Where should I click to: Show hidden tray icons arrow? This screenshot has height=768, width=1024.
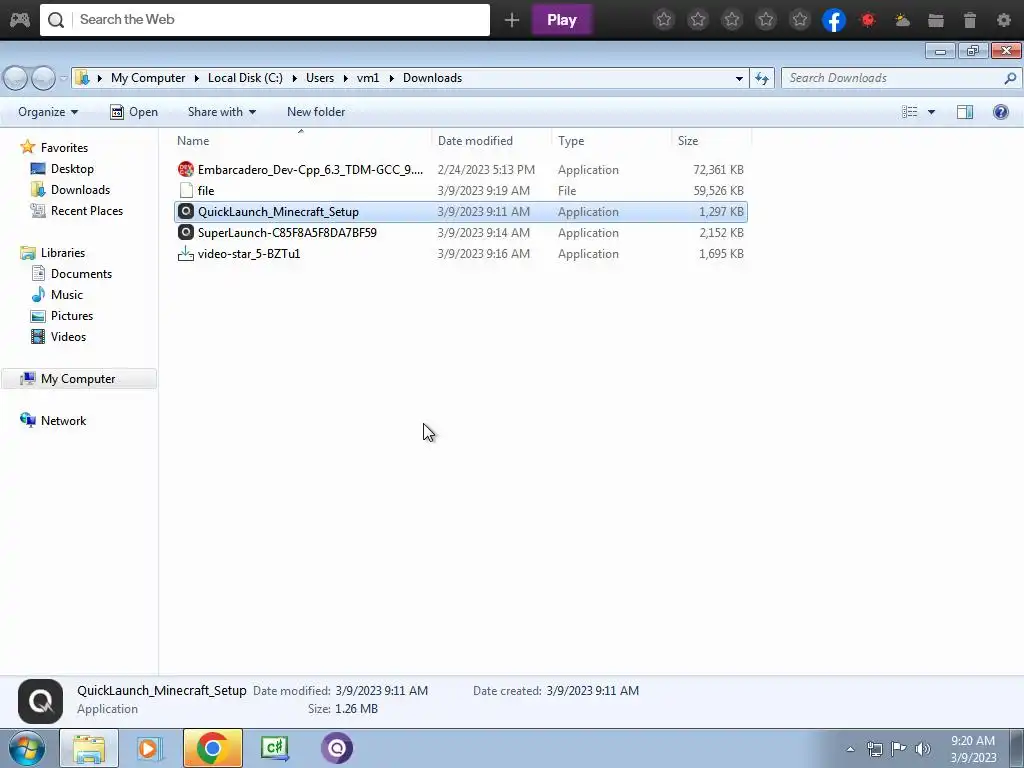850,749
